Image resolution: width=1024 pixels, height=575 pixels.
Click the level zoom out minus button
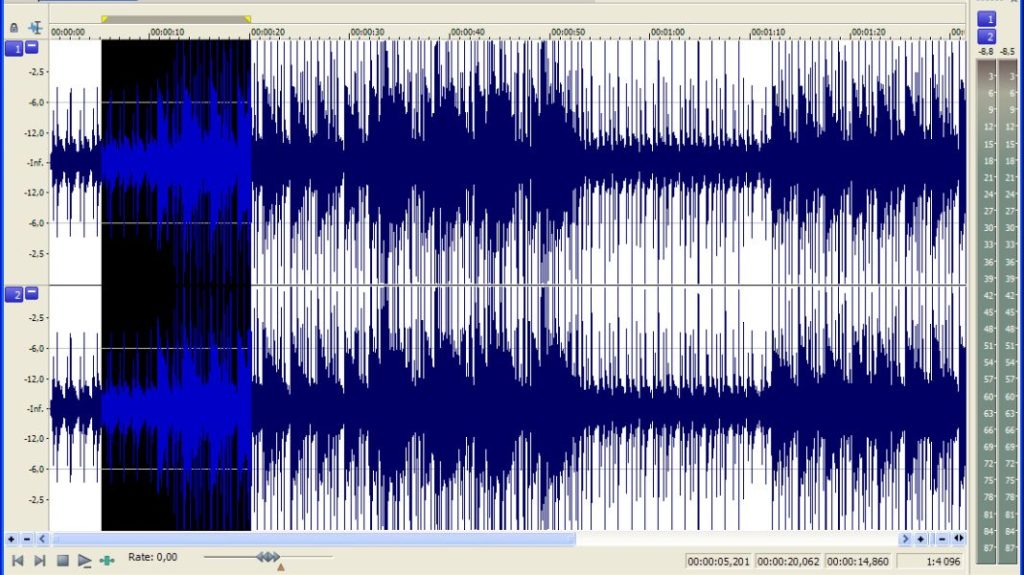tap(27, 539)
